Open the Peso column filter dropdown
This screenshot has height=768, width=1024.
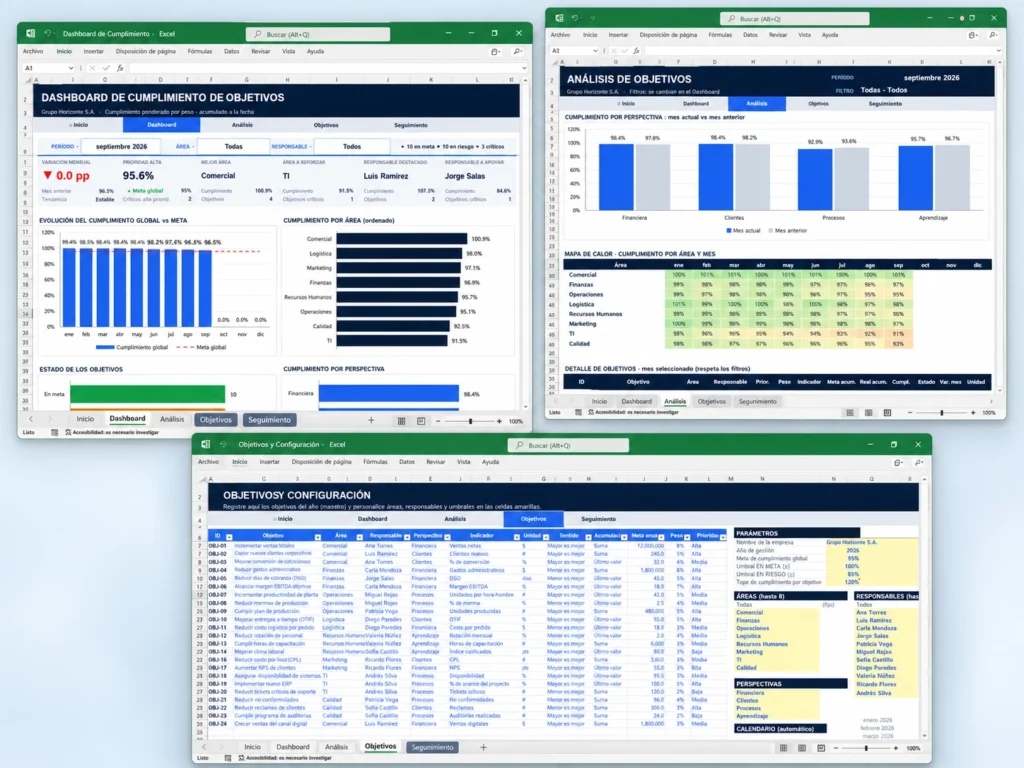687,537
